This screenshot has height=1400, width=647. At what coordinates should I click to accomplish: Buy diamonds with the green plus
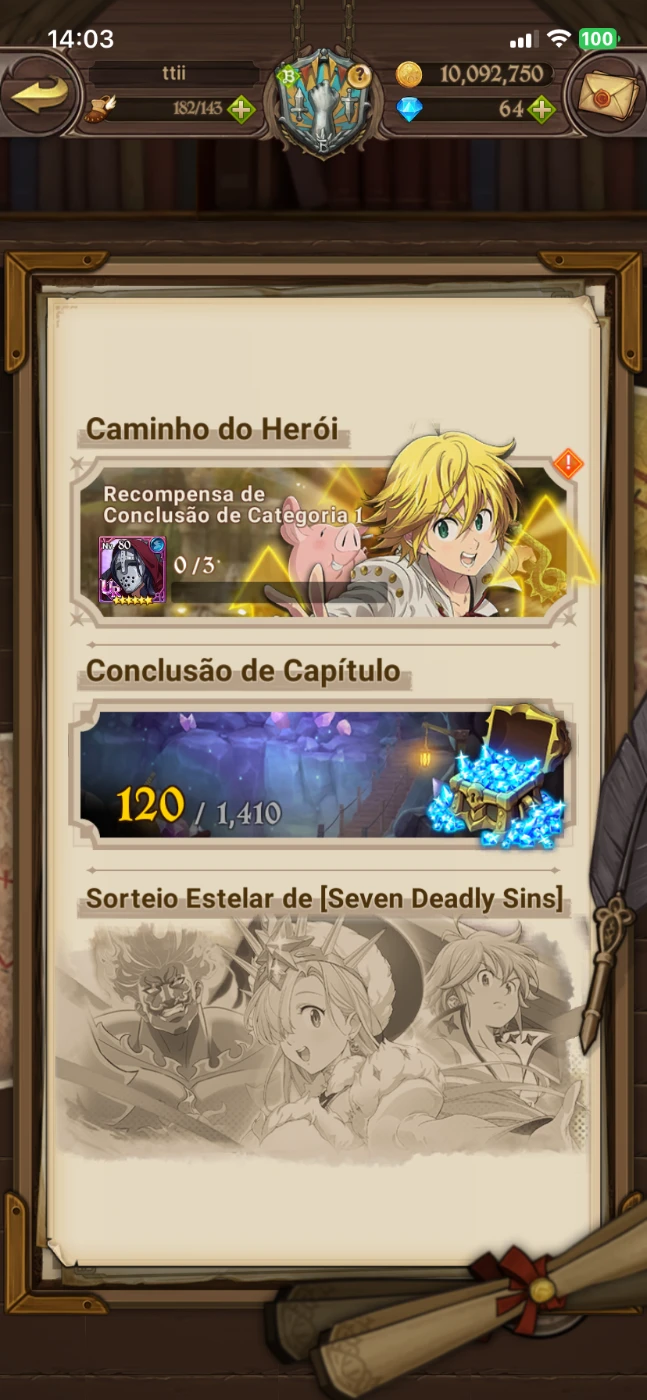541,109
